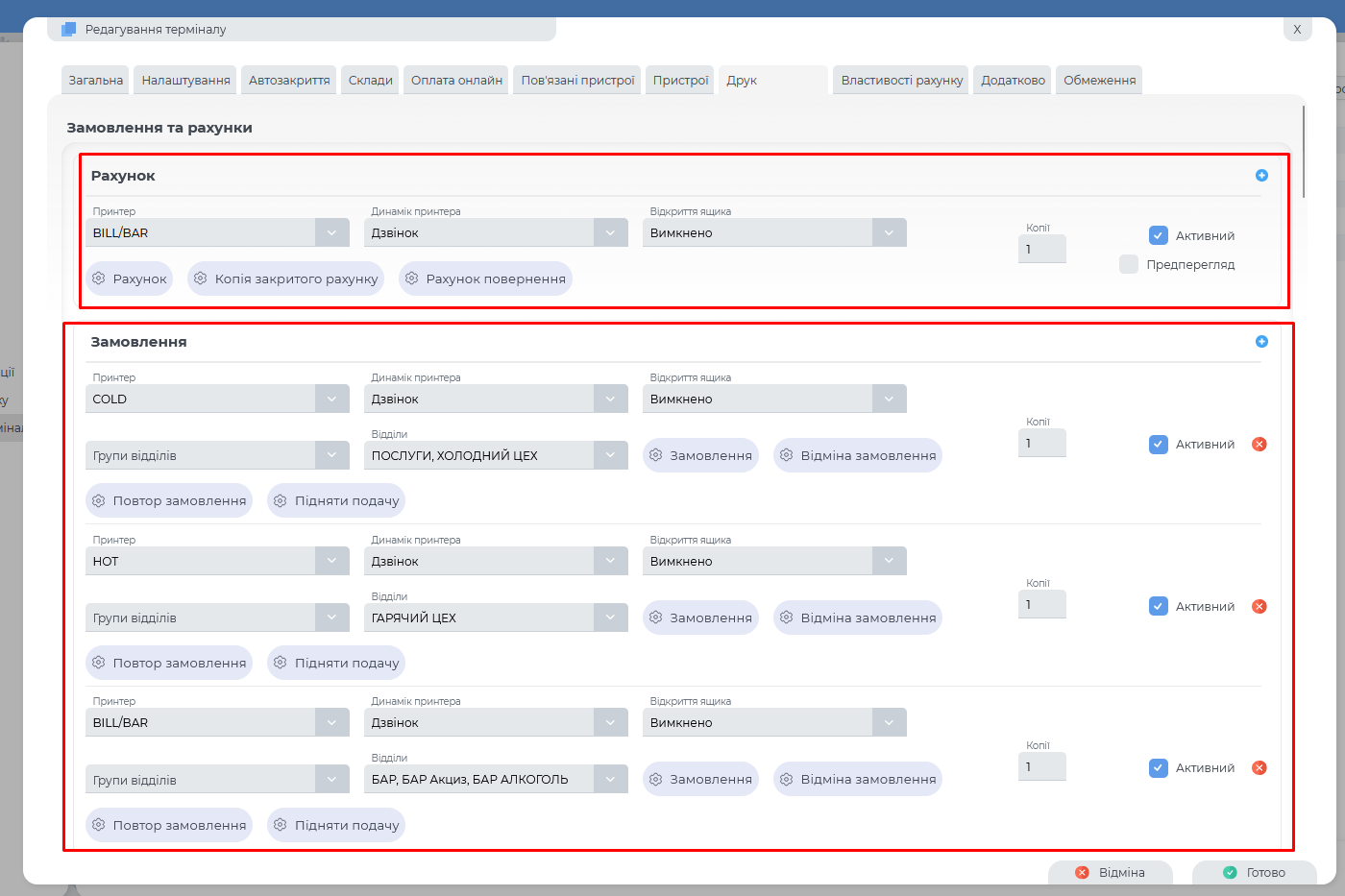
Task: Expand the BILL/BAR printer dropdown in Рахунок
Action: pos(331,232)
